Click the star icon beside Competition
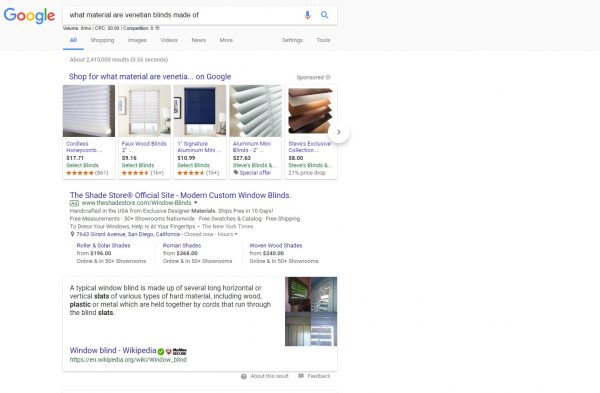Screen dimensions: 600x393 157,28
